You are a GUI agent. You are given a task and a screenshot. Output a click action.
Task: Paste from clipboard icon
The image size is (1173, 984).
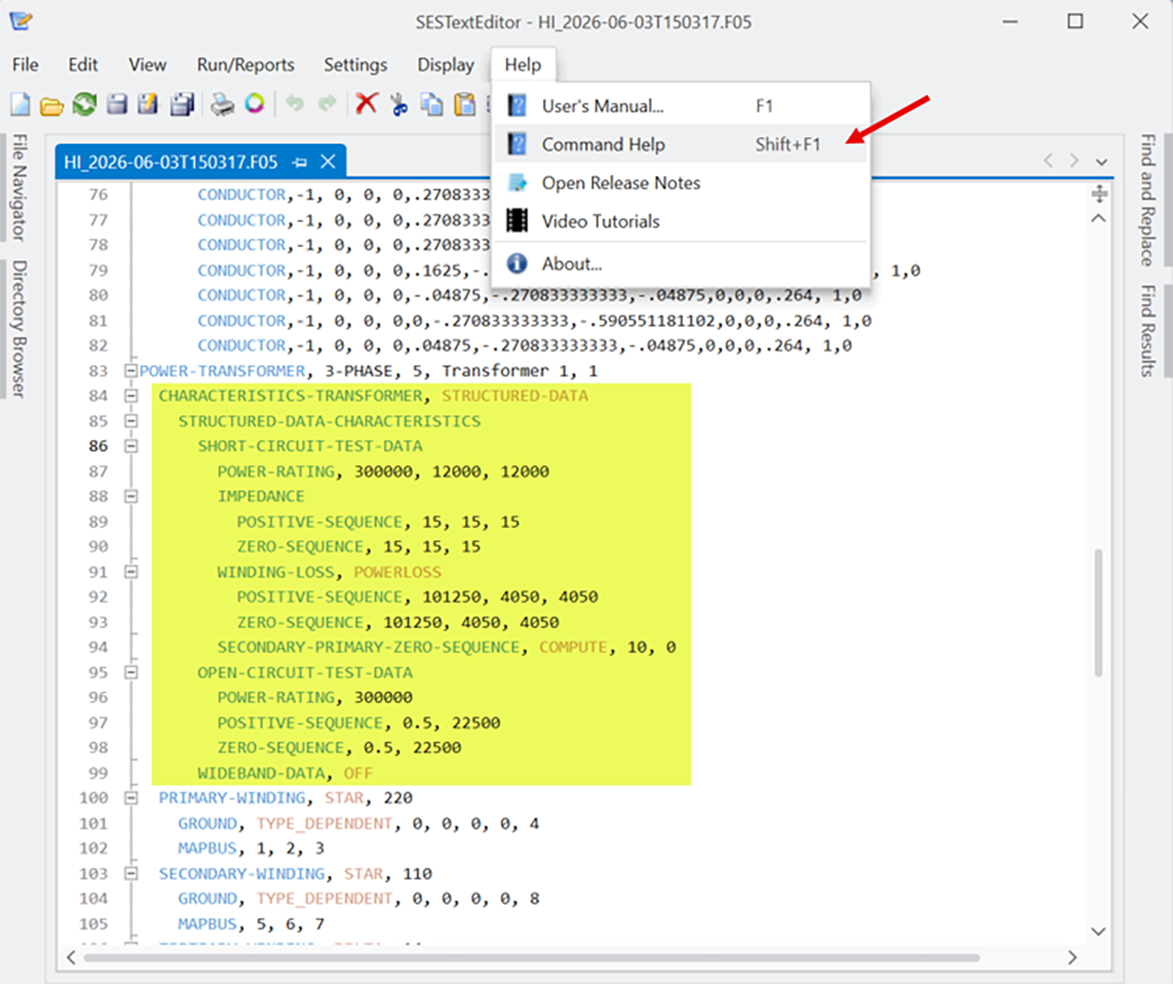click(x=465, y=104)
